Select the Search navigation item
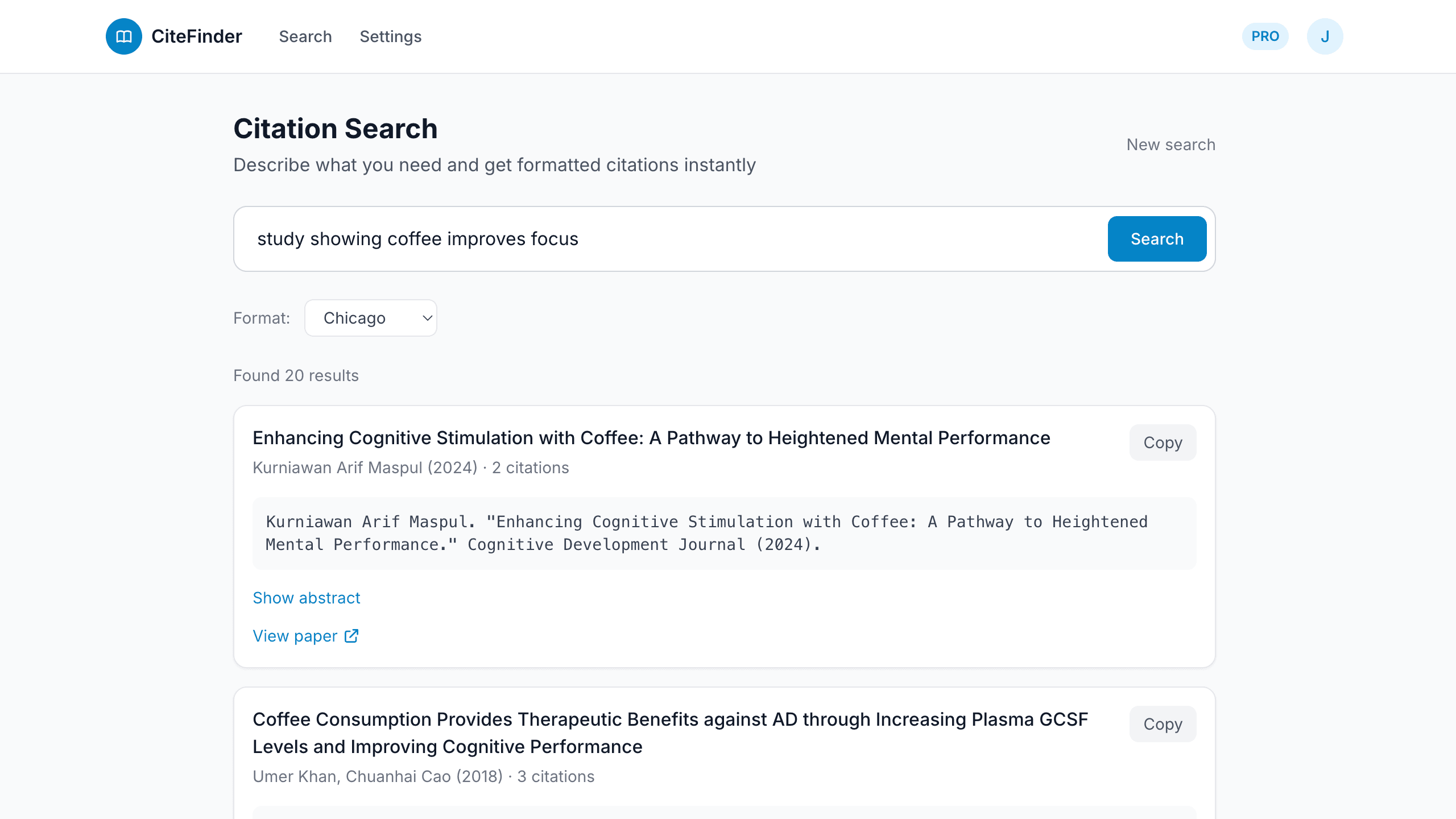This screenshot has height=819, width=1456. pyautogui.click(x=305, y=36)
